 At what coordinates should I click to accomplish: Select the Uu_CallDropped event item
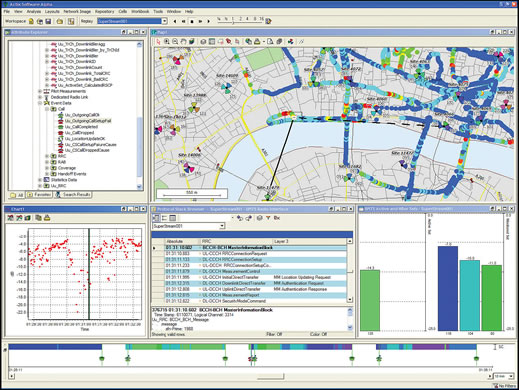(79, 133)
